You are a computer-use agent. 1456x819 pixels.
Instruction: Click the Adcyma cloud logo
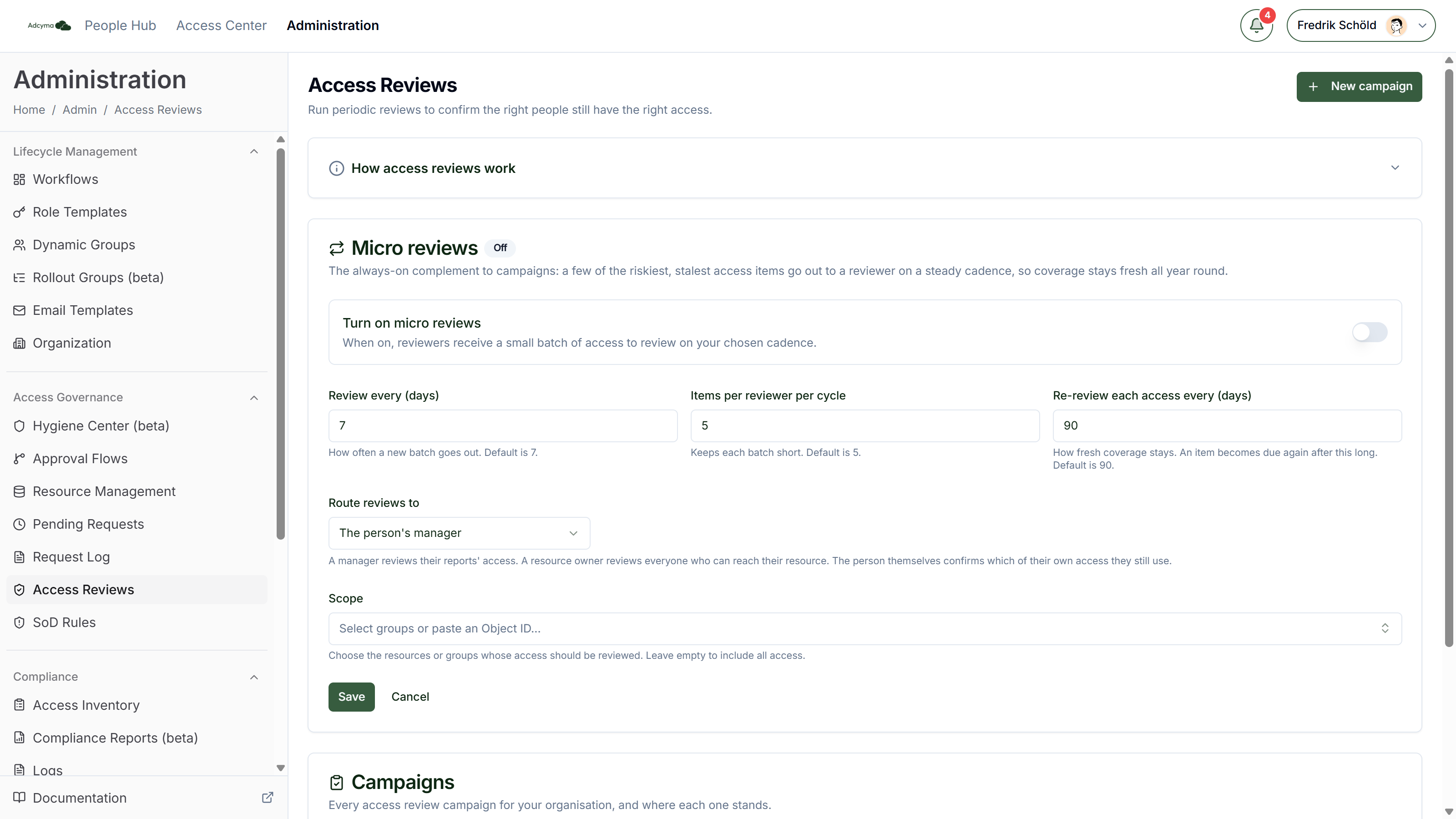50,25
